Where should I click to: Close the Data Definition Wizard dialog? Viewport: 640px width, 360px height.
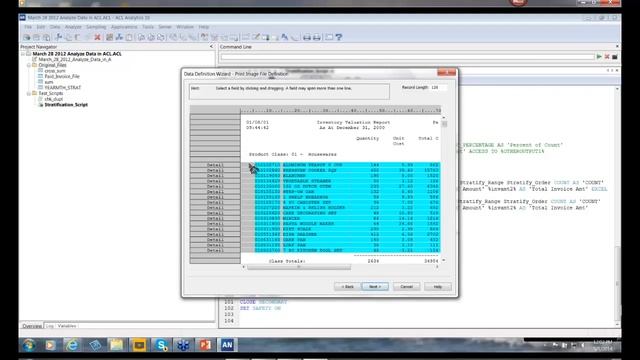[446, 73]
